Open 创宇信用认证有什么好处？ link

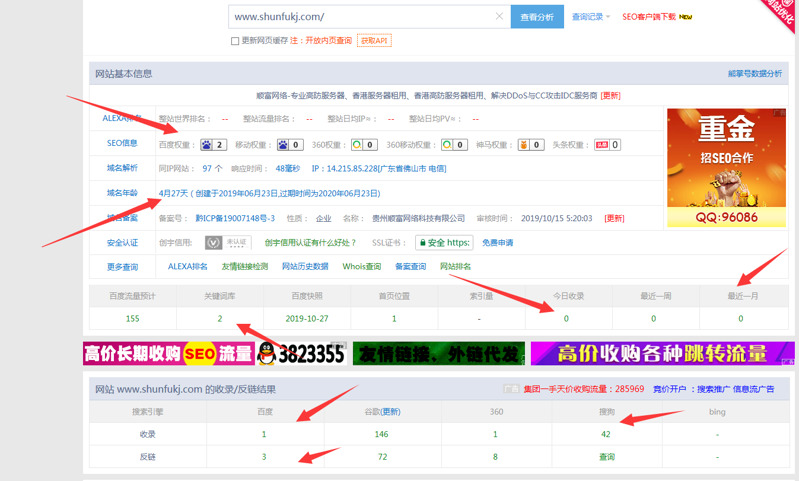tap(310, 243)
